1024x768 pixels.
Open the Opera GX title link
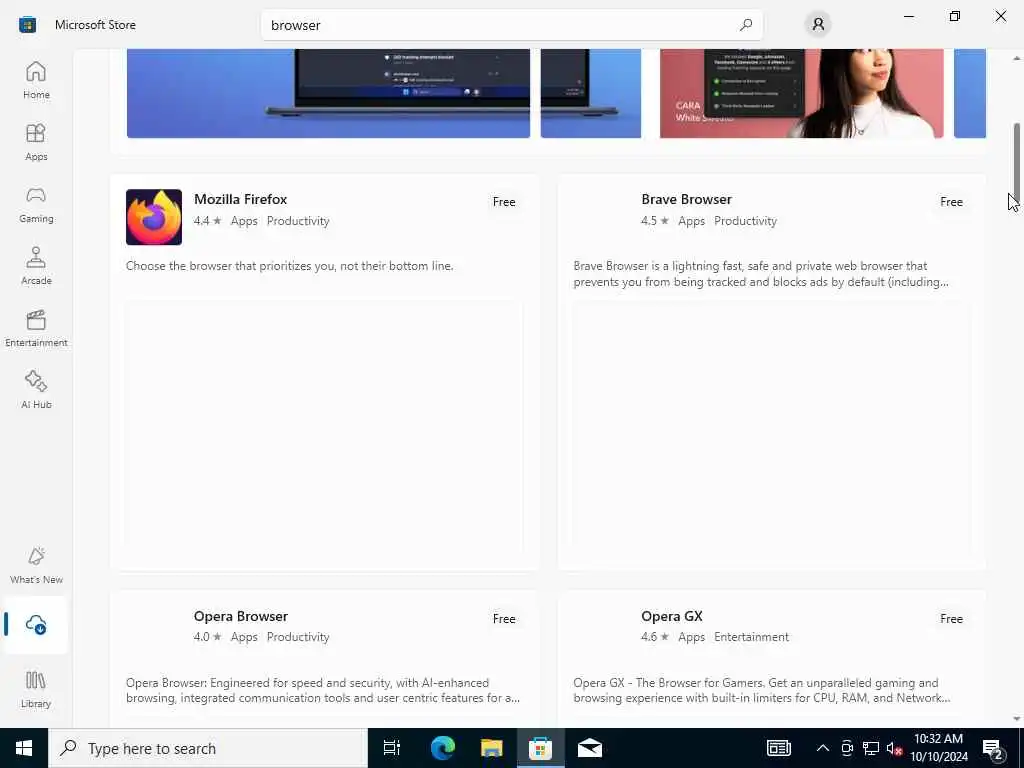coord(672,616)
